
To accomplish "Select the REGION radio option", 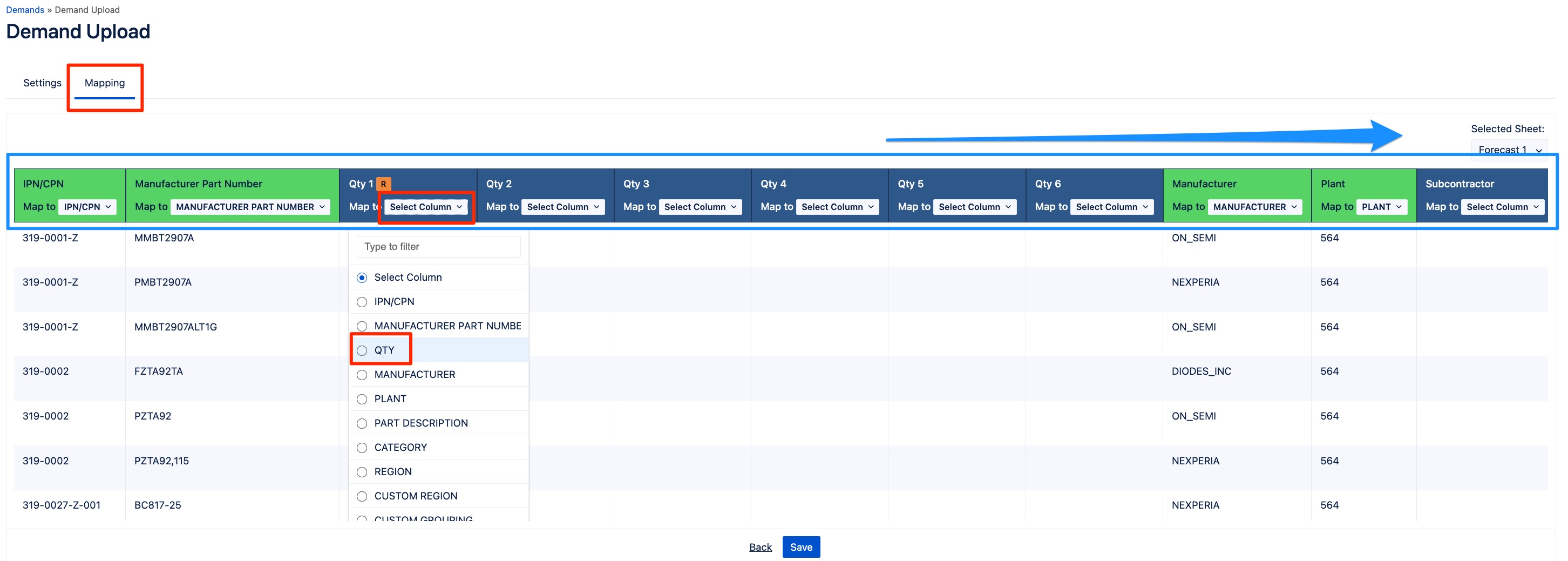I will click(x=362, y=472).
